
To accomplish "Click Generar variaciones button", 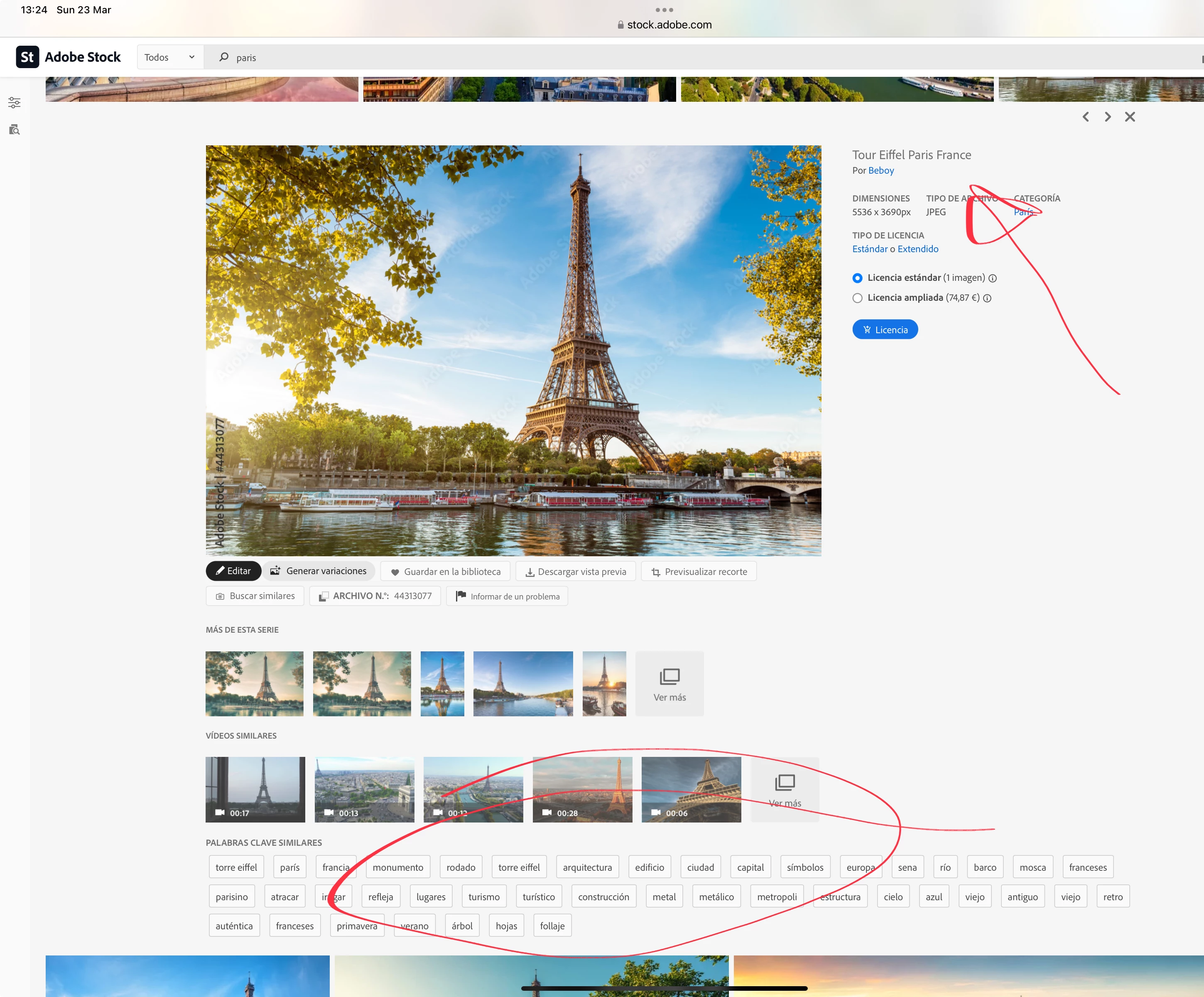I will click(x=319, y=571).
